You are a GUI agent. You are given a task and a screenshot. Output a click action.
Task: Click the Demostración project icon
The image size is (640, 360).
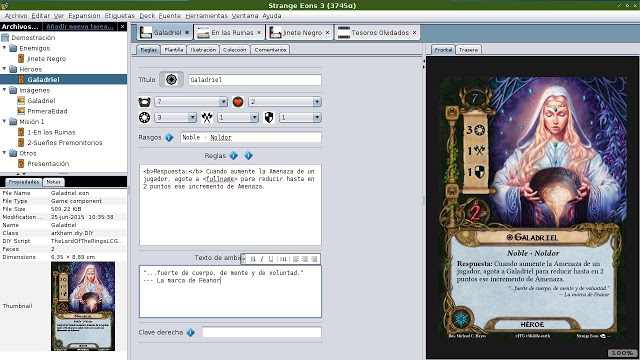click(x=5, y=38)
